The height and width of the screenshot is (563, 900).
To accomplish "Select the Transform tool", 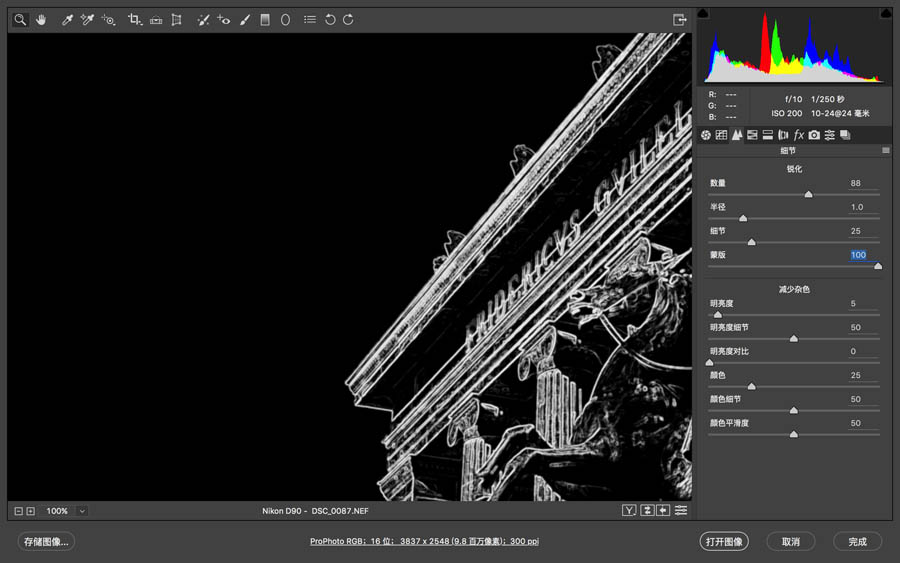I will coord(176,20).
